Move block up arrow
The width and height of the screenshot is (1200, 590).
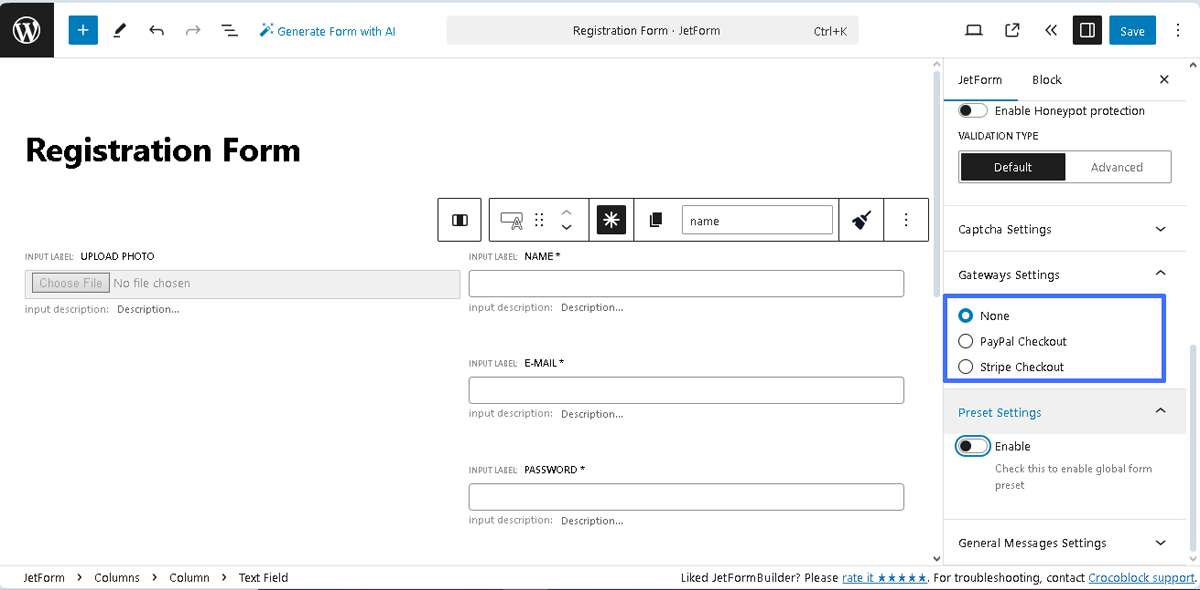(566, 212)
